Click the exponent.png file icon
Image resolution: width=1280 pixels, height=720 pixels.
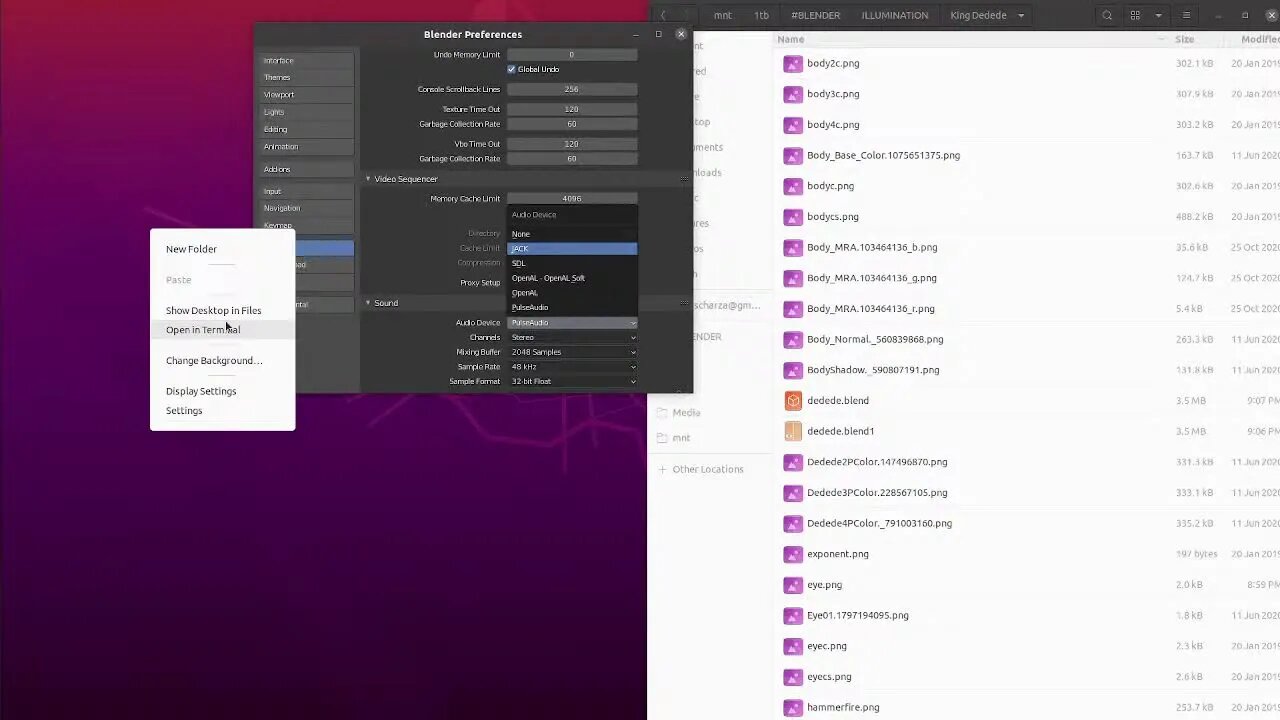click(793, 554)
